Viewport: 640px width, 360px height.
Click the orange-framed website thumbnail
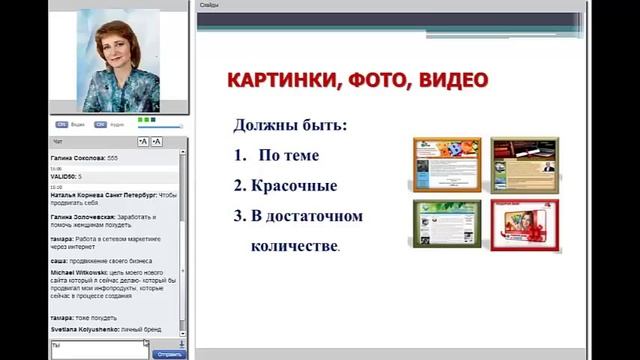447,164
